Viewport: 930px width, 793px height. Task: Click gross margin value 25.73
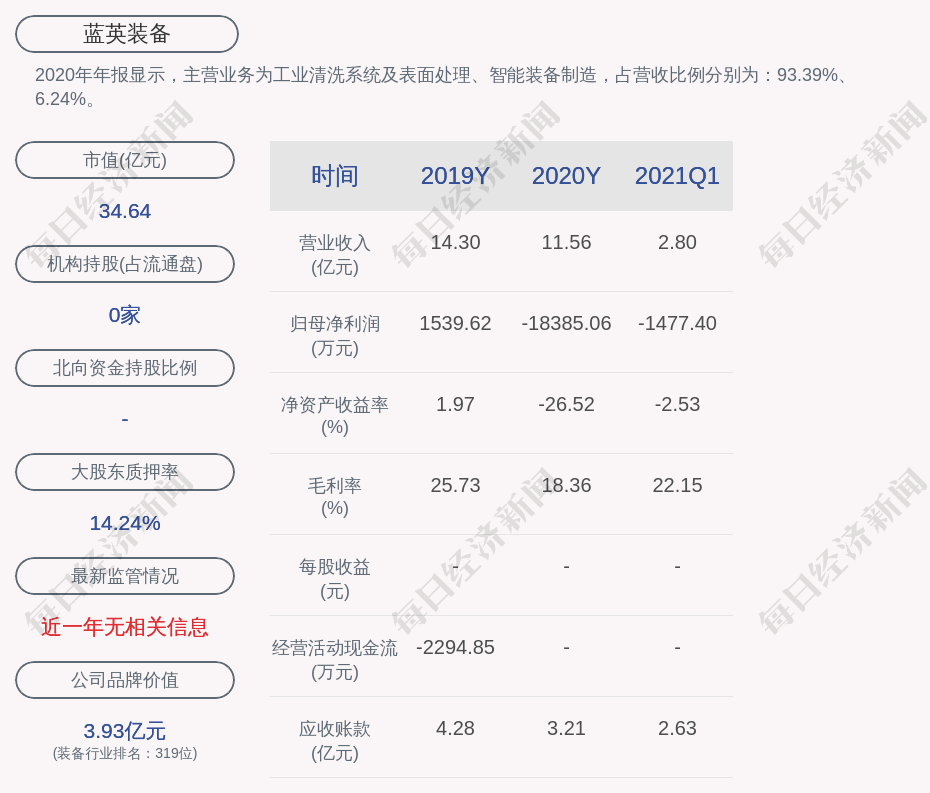coord(456,485)
